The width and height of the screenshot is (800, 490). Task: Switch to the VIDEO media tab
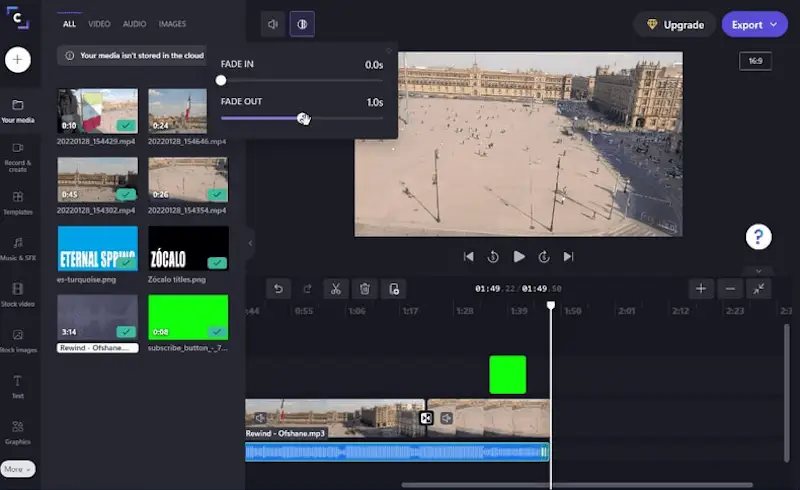[x=99, y=23]
